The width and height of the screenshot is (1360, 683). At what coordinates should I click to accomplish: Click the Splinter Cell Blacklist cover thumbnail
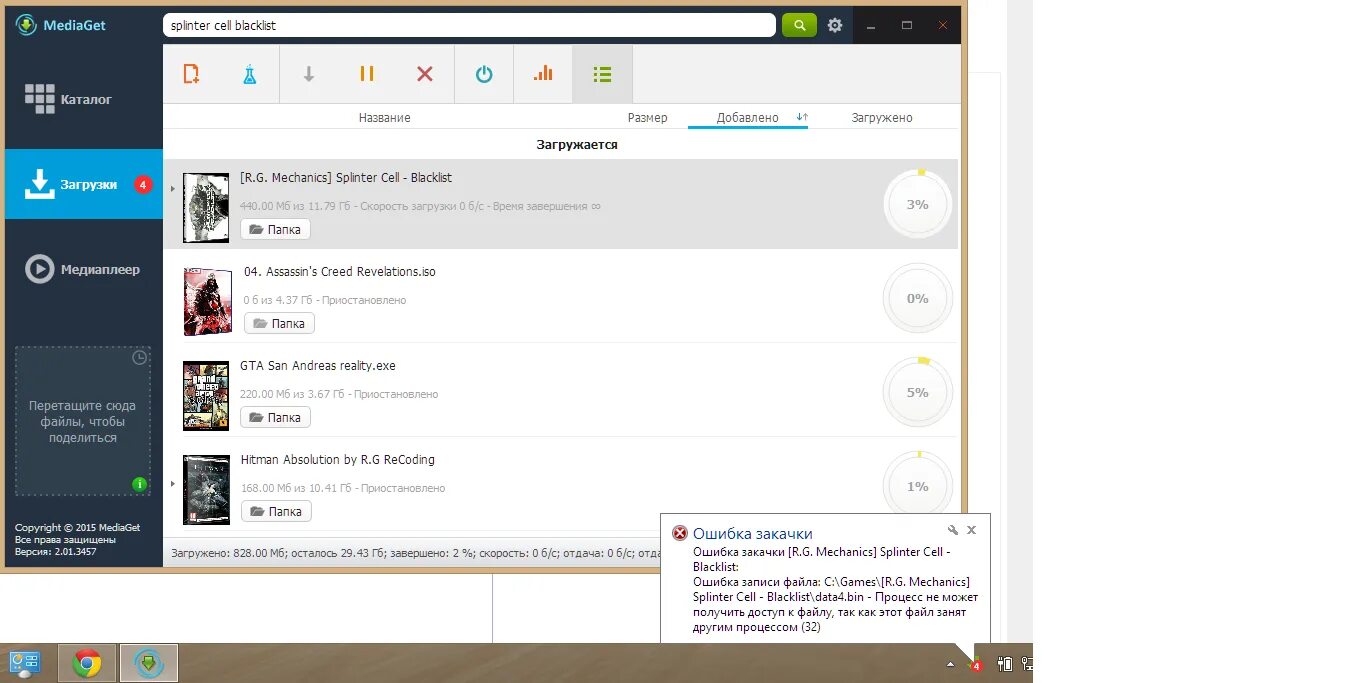206,207
